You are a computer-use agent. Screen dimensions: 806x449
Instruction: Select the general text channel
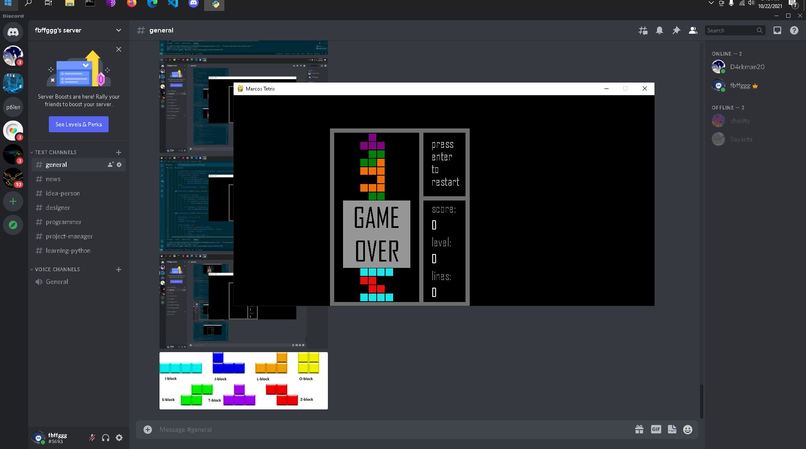pyautogui.click(x=78, y=165)
